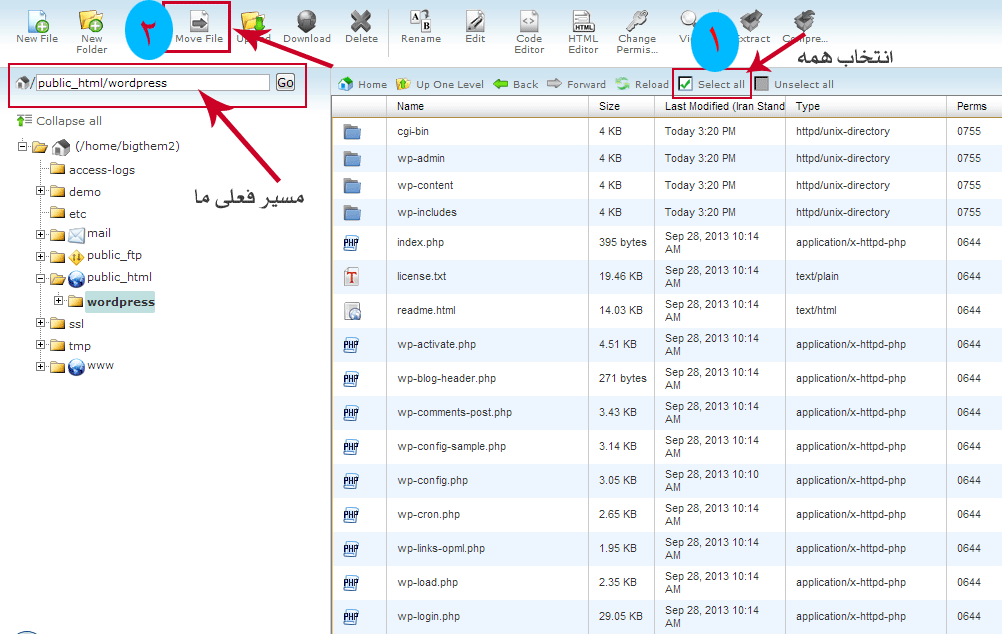
Task: Click the Compress toolbar icon
Action: pos(805,22)
